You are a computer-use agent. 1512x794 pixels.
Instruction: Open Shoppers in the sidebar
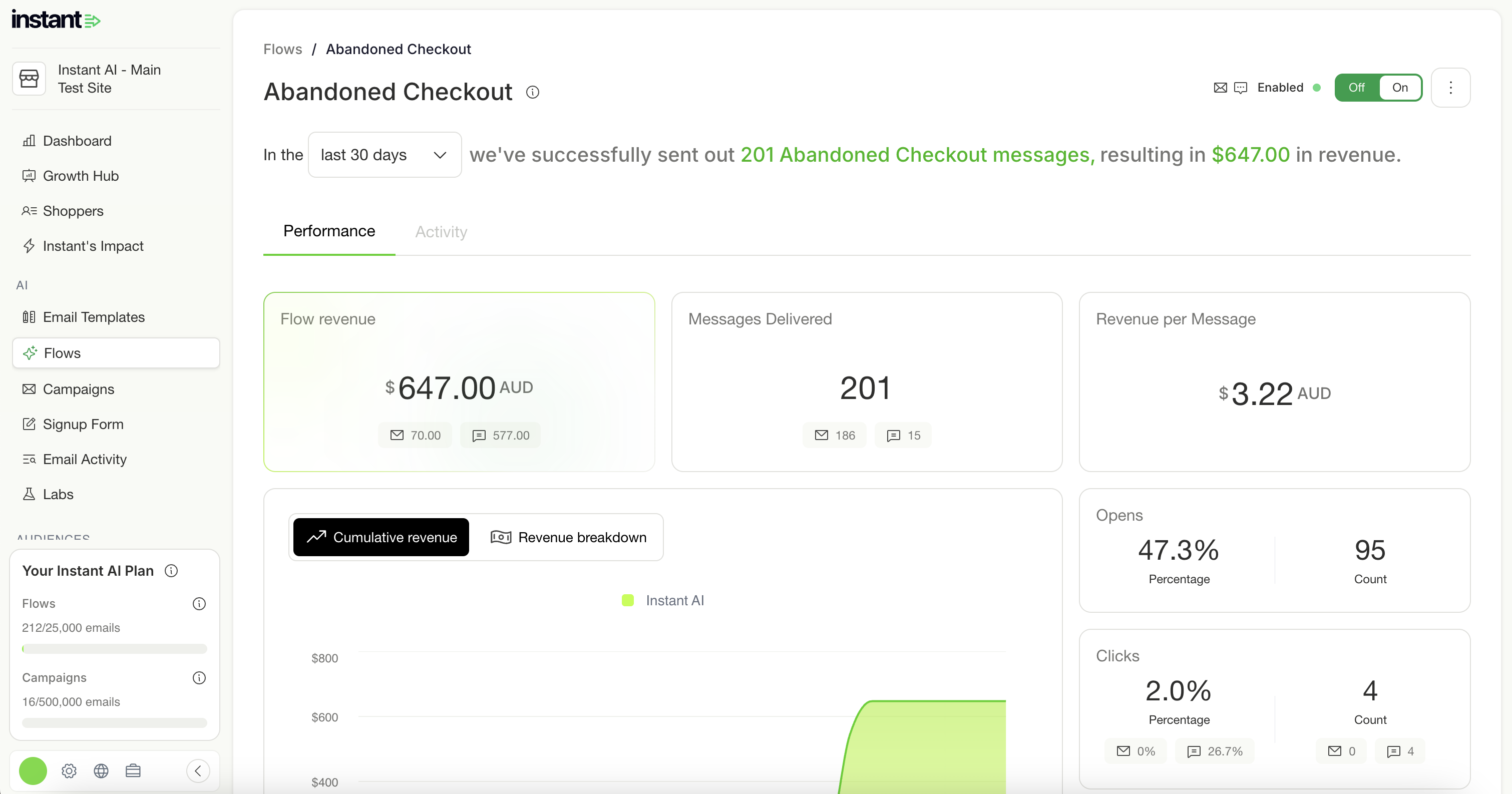[x=116, y=211]
